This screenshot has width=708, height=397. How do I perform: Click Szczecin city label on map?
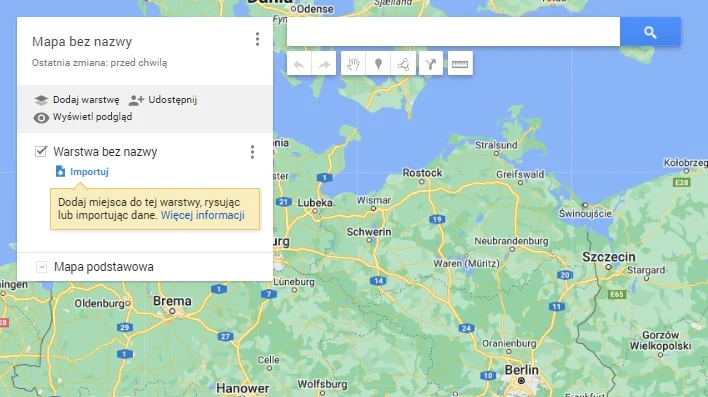point(609,257)
